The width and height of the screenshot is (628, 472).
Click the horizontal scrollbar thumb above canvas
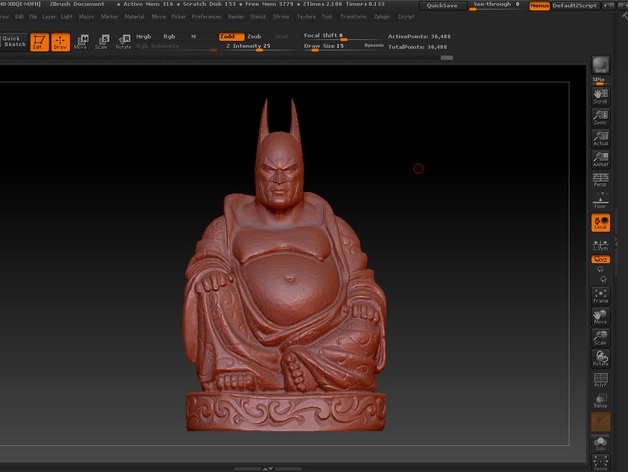(x=447, y=58)
